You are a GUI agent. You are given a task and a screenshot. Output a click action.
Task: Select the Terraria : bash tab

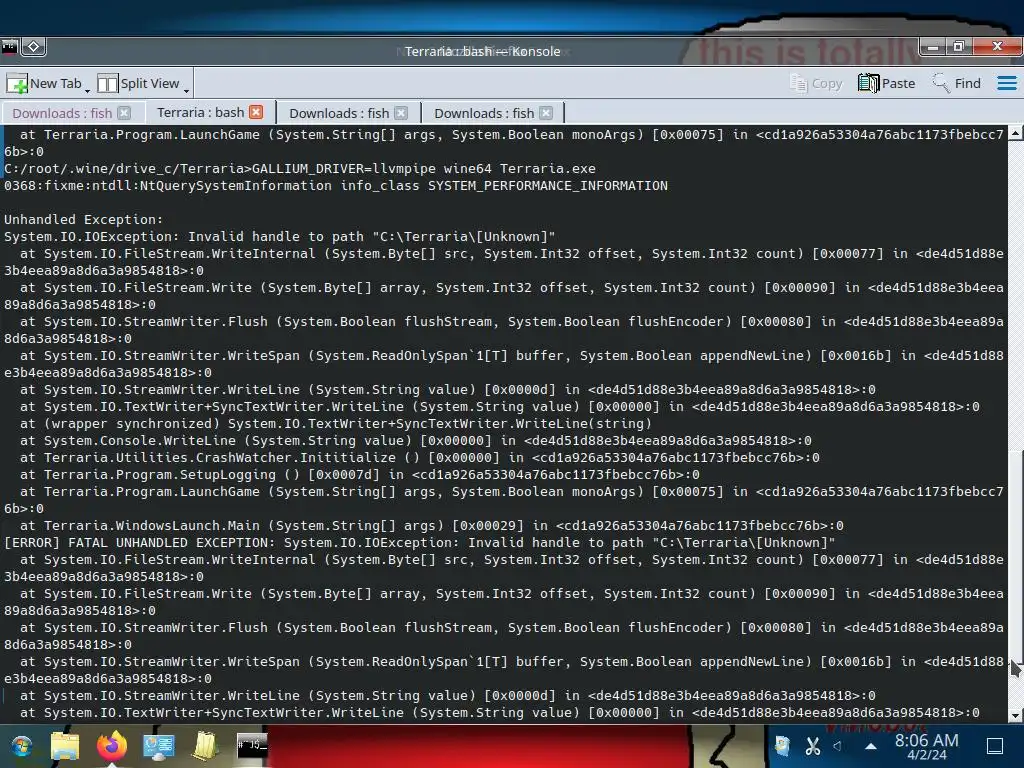[200, 112]
